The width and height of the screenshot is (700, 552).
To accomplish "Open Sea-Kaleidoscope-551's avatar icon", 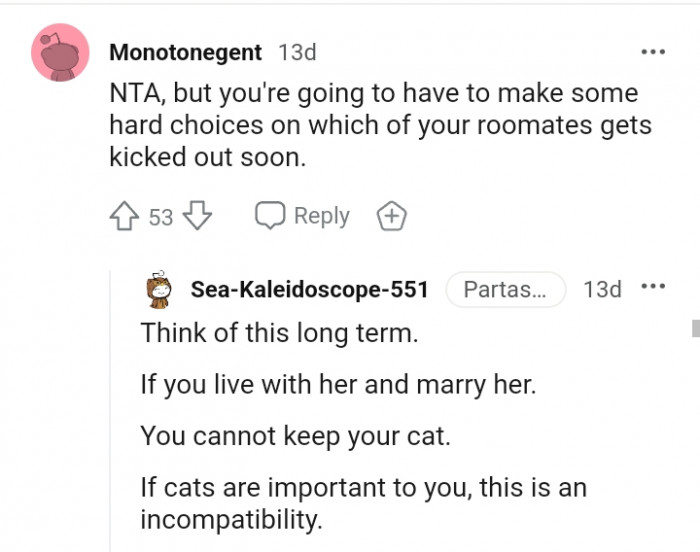I will [159, 289].
